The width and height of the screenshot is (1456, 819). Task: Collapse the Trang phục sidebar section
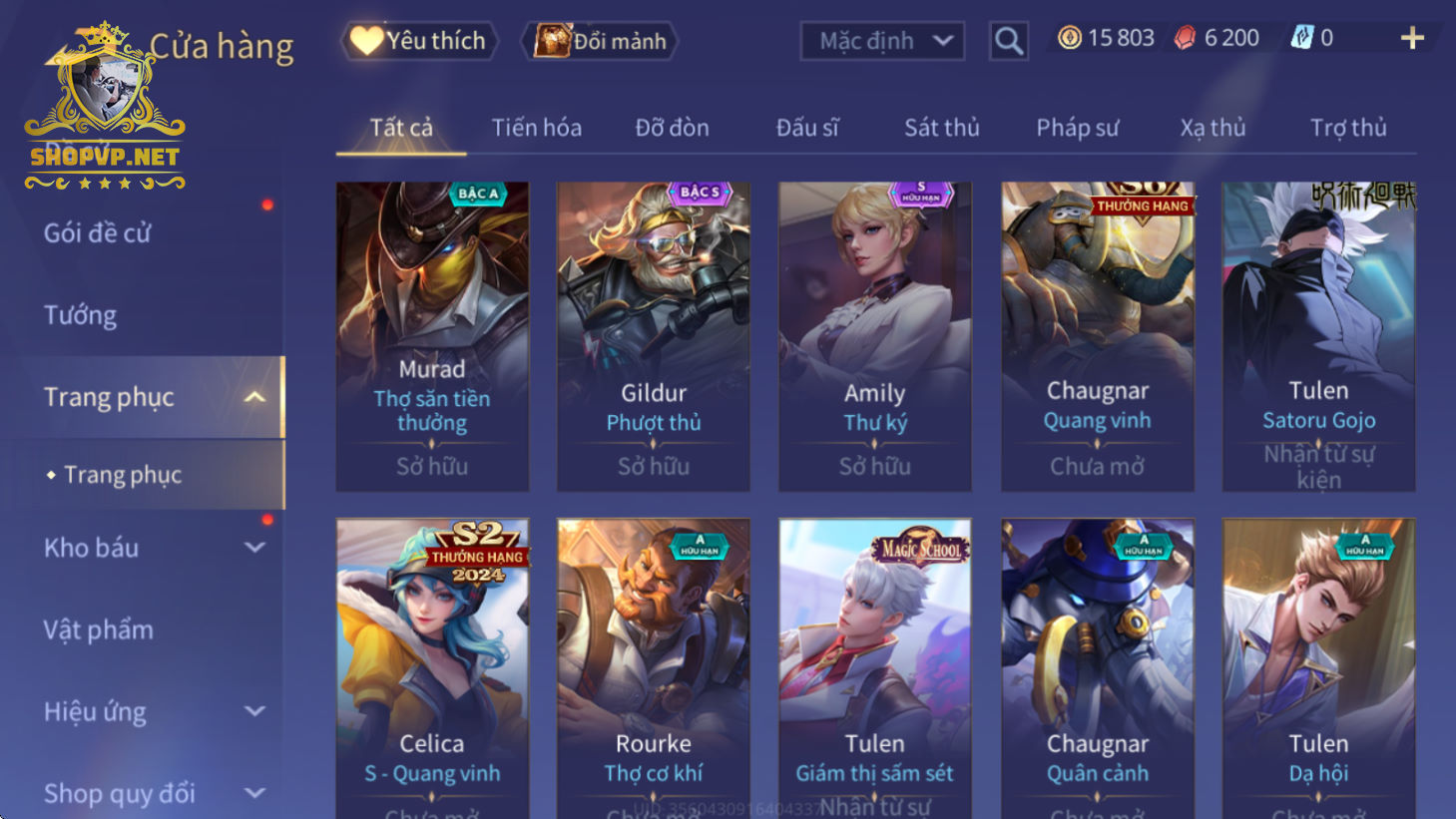tap(254, 397)
